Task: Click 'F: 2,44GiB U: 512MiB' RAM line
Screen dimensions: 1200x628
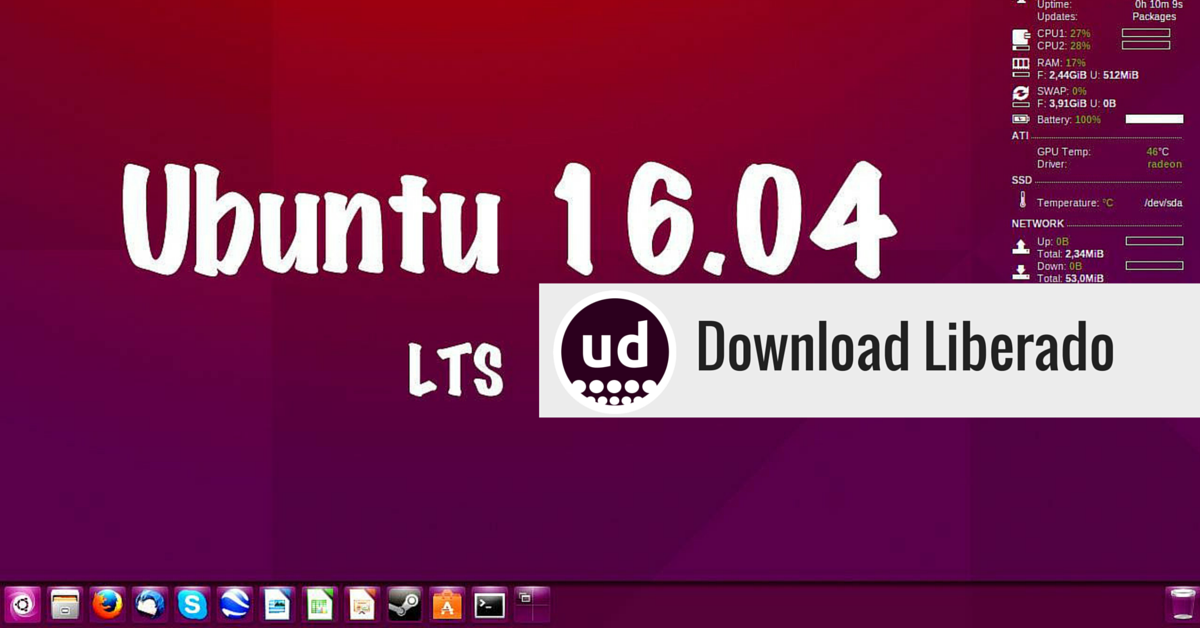Action: [1088, 75]
